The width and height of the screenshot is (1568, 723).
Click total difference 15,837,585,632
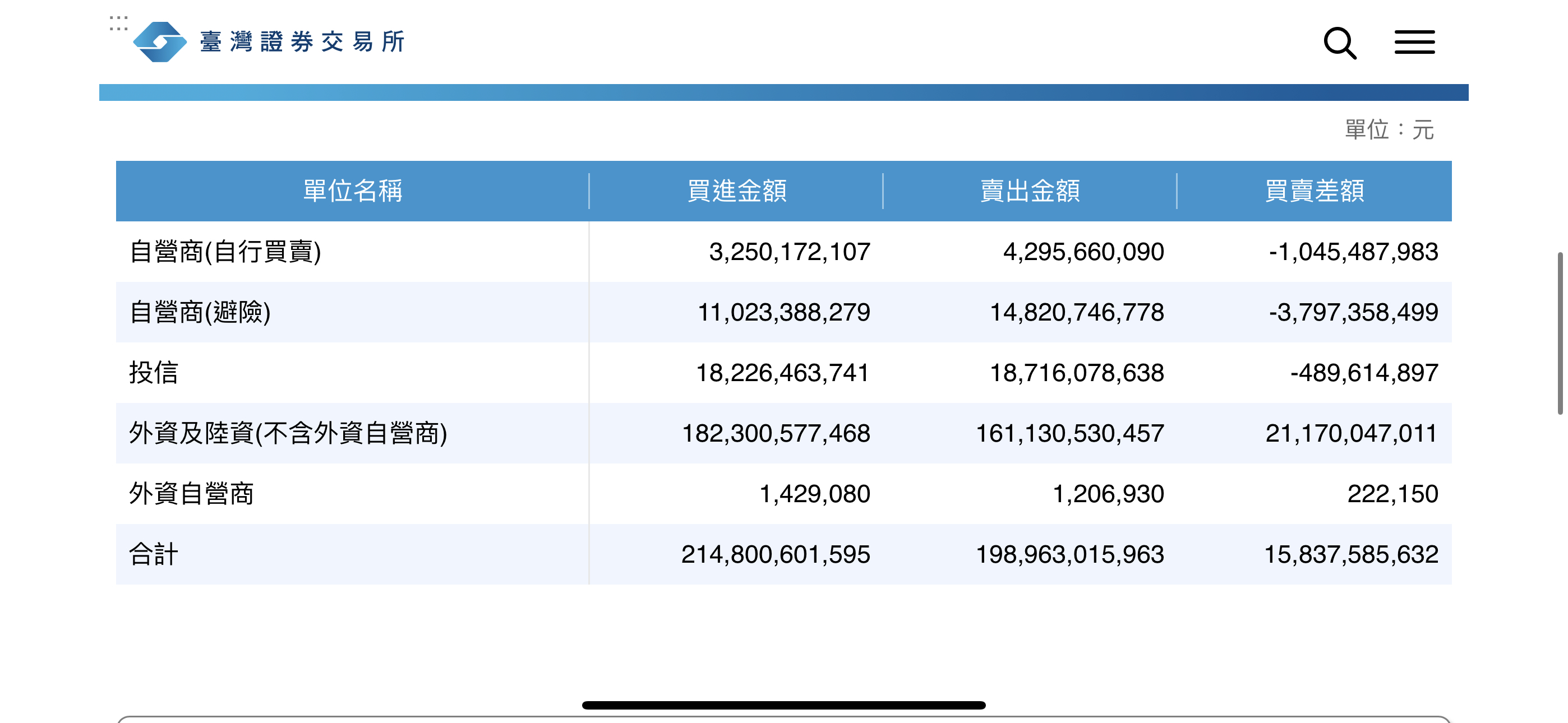click(x=1352, y=554)
